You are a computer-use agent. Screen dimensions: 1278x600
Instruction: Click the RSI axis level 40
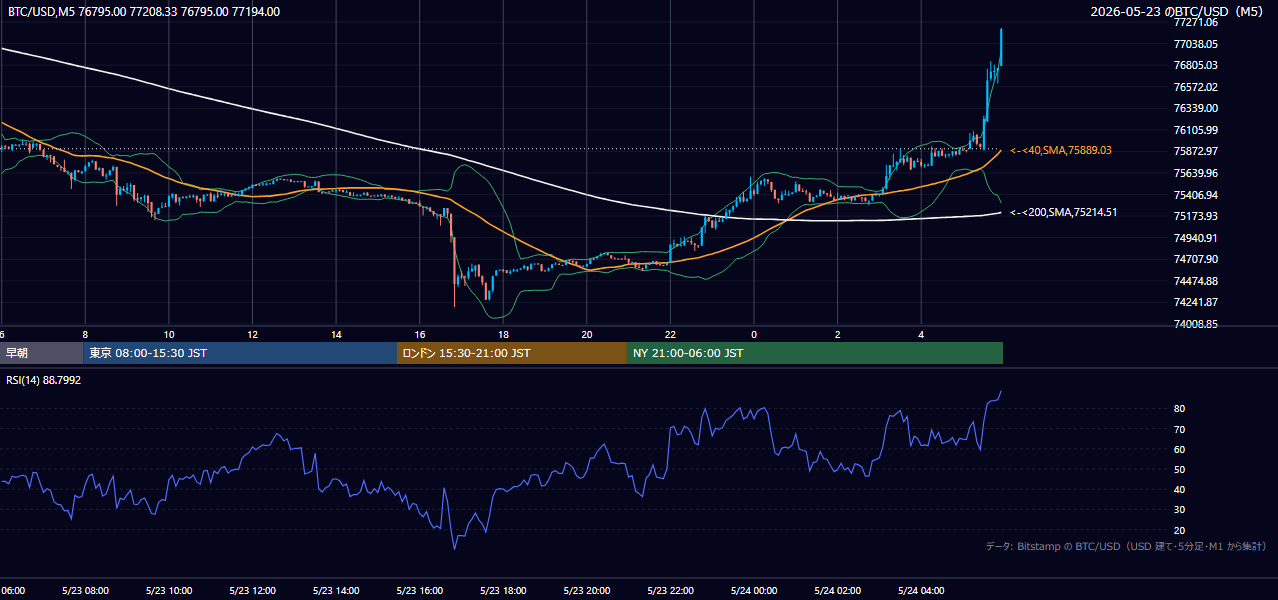pyautogui.click(x=1180, y=489)
